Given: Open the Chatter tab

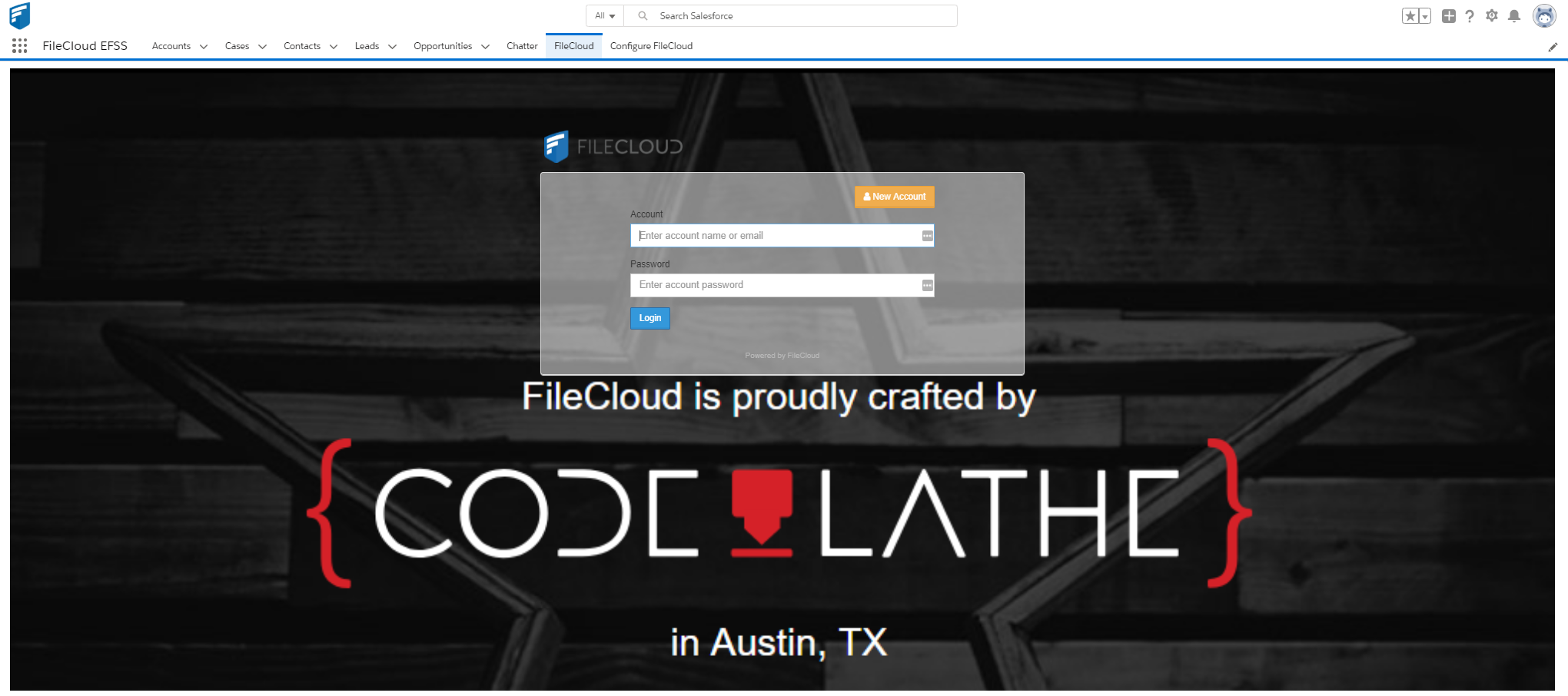Looking at the screenshot, I should click(x=522, y=46).
